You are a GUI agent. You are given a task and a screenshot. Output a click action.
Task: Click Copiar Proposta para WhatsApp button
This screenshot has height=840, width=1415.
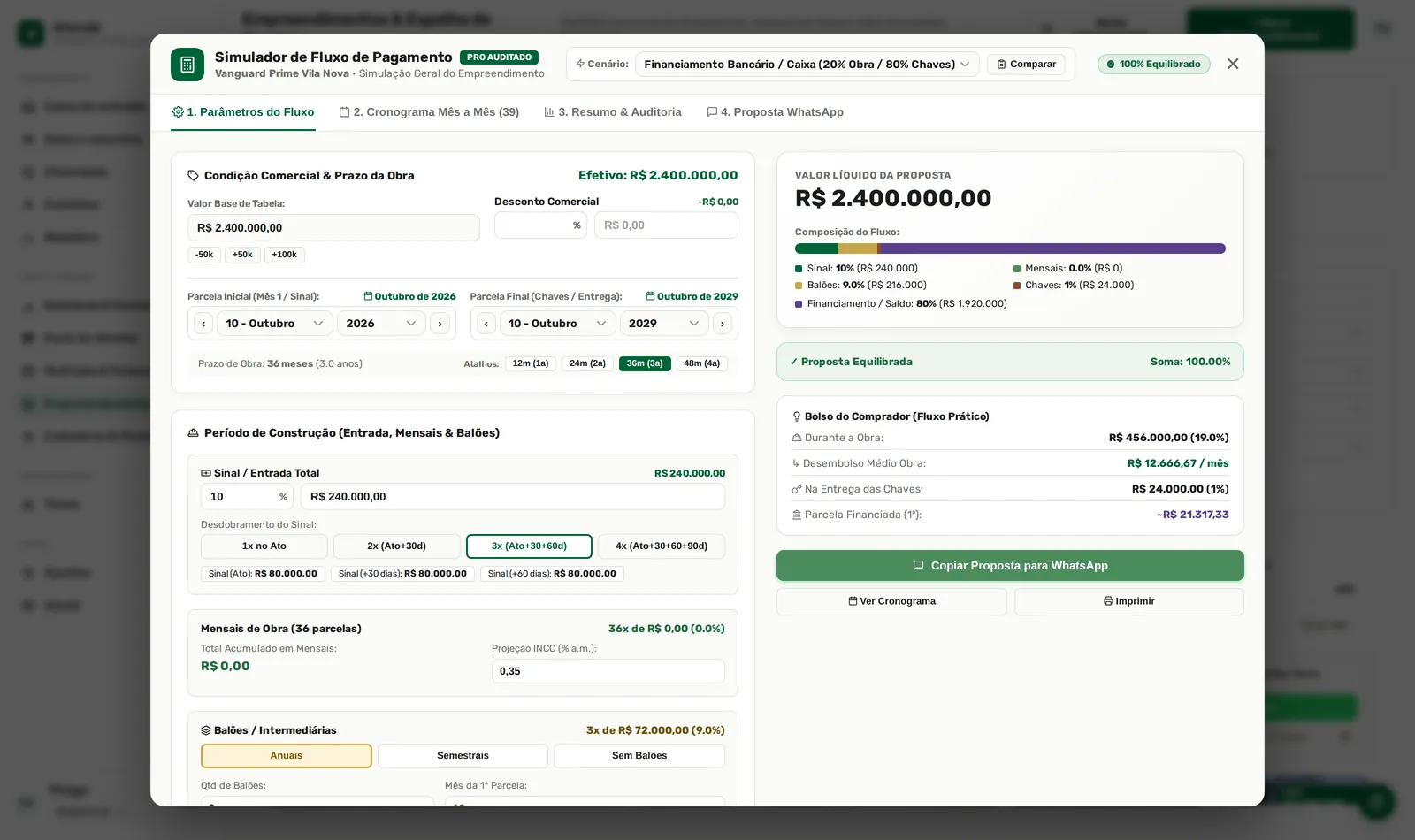coord(1010,566)
